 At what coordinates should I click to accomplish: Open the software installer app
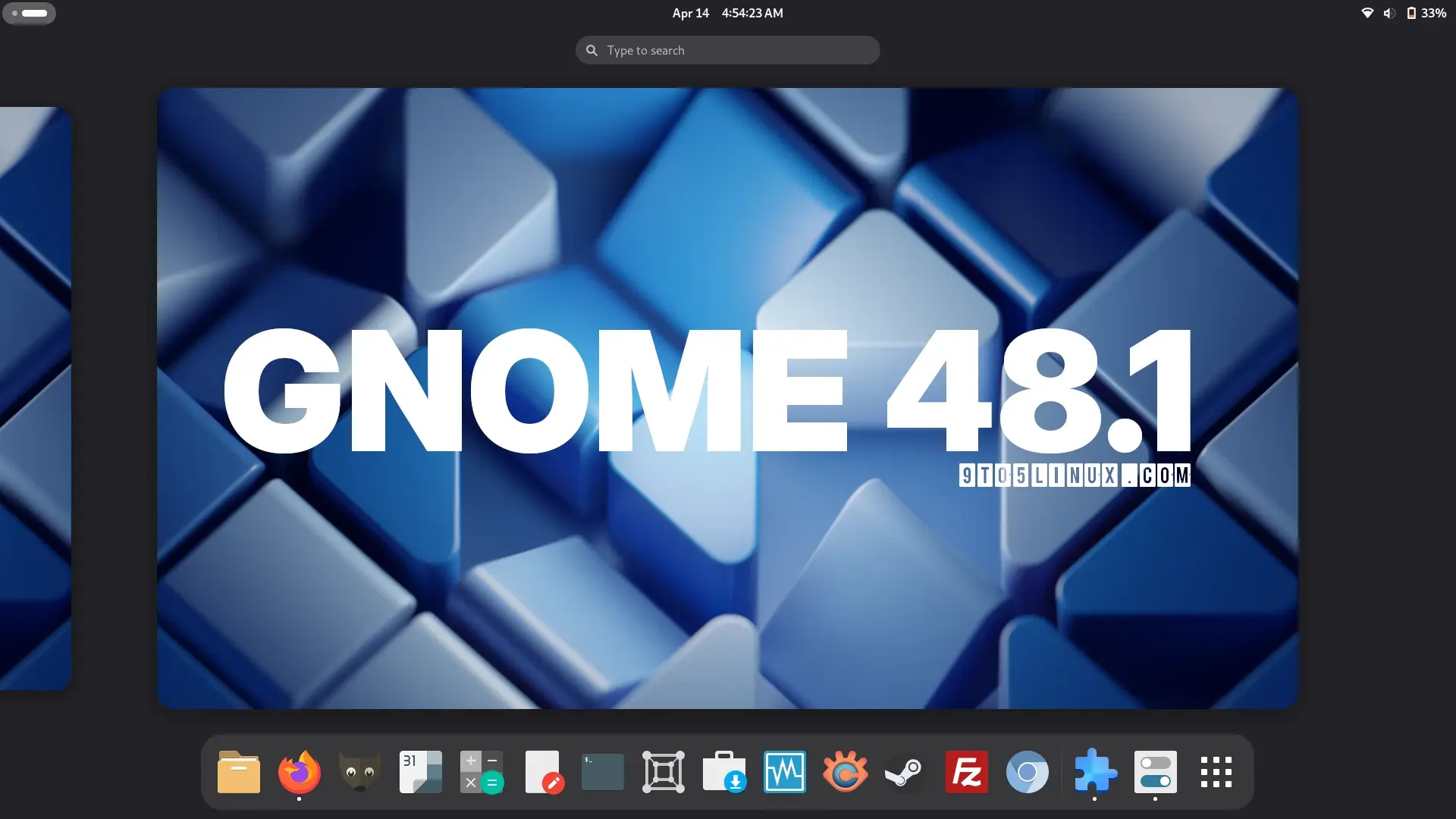click(x=723, y=772)
